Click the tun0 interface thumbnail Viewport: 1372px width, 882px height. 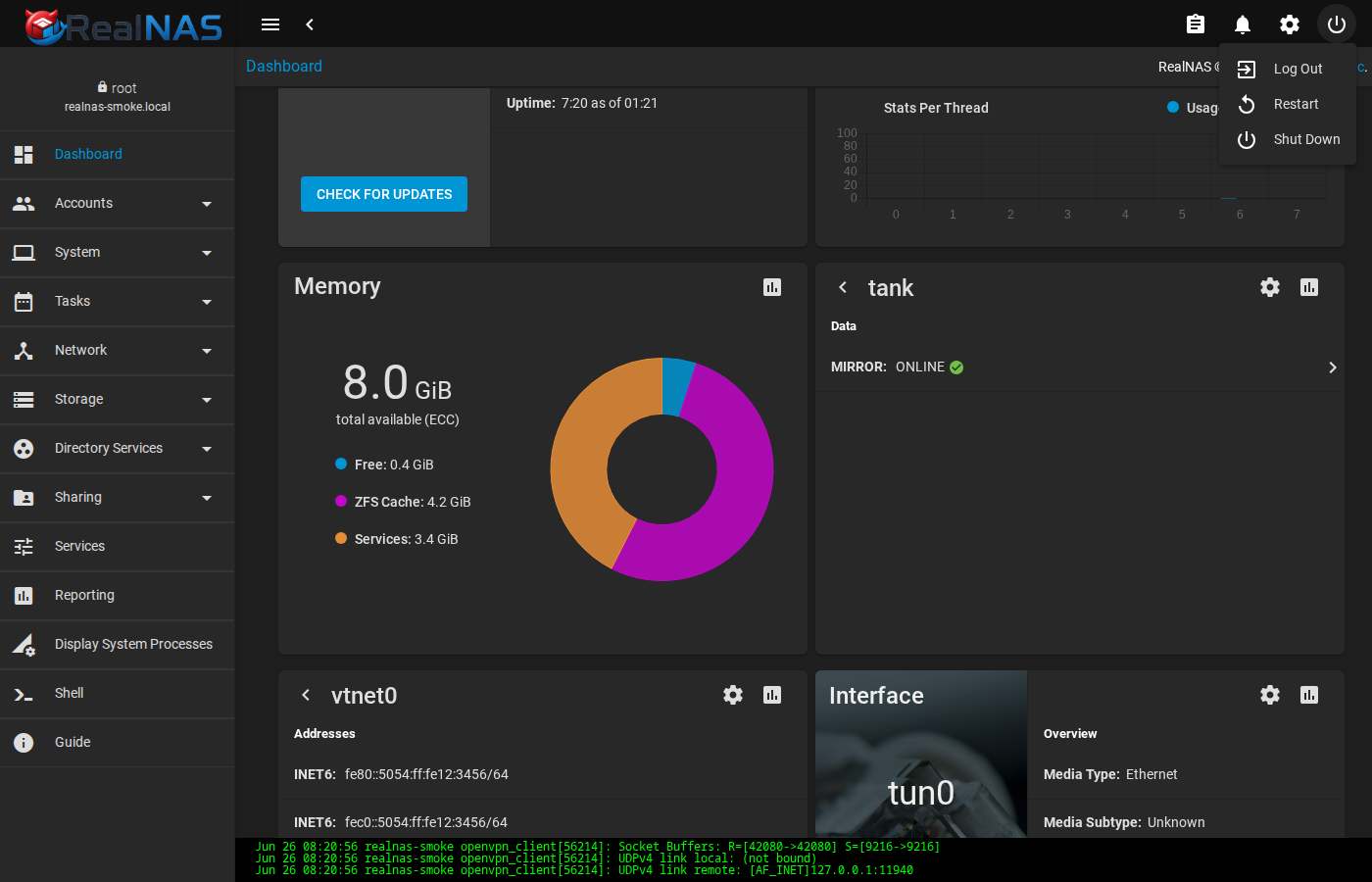(921, 754)
